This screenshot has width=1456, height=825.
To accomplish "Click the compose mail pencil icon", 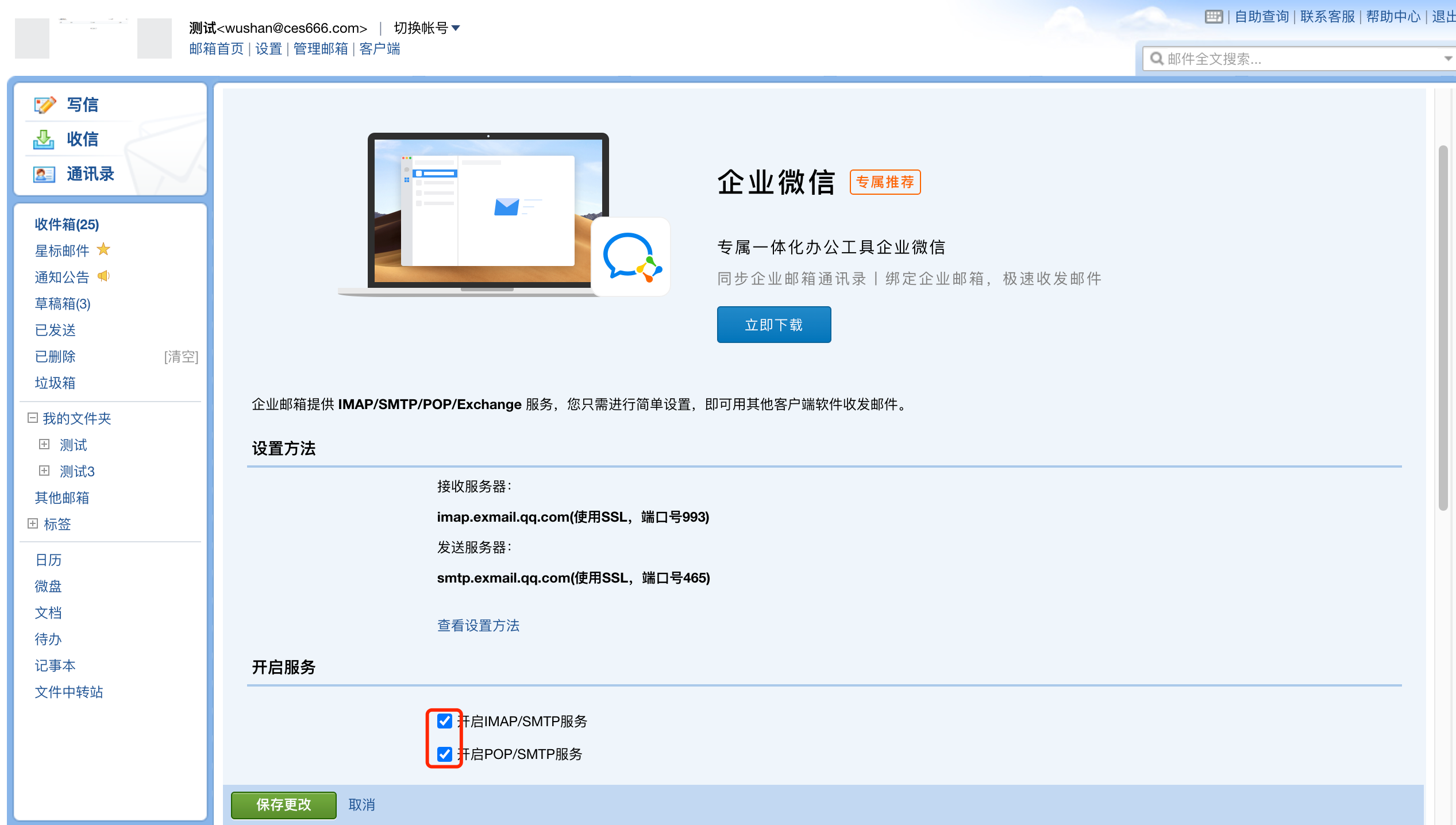I will click(45, 105).
